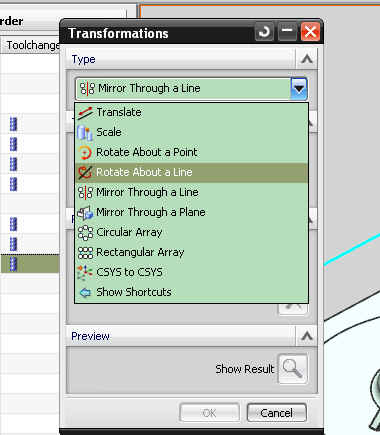Open the Type dropdown arrow
Image resolution: width=380 pixels, height=435 pixels.
[x=299, y=89]
